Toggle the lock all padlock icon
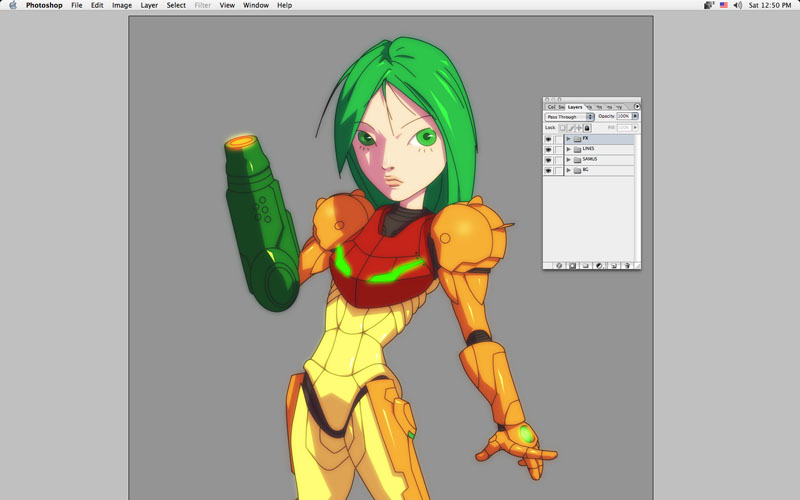This screenshot has height=500, width=800. point(587,128)
